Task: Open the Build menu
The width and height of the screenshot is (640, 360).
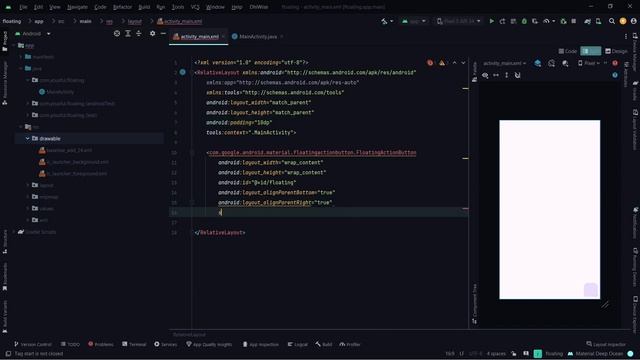Action: 144,7
